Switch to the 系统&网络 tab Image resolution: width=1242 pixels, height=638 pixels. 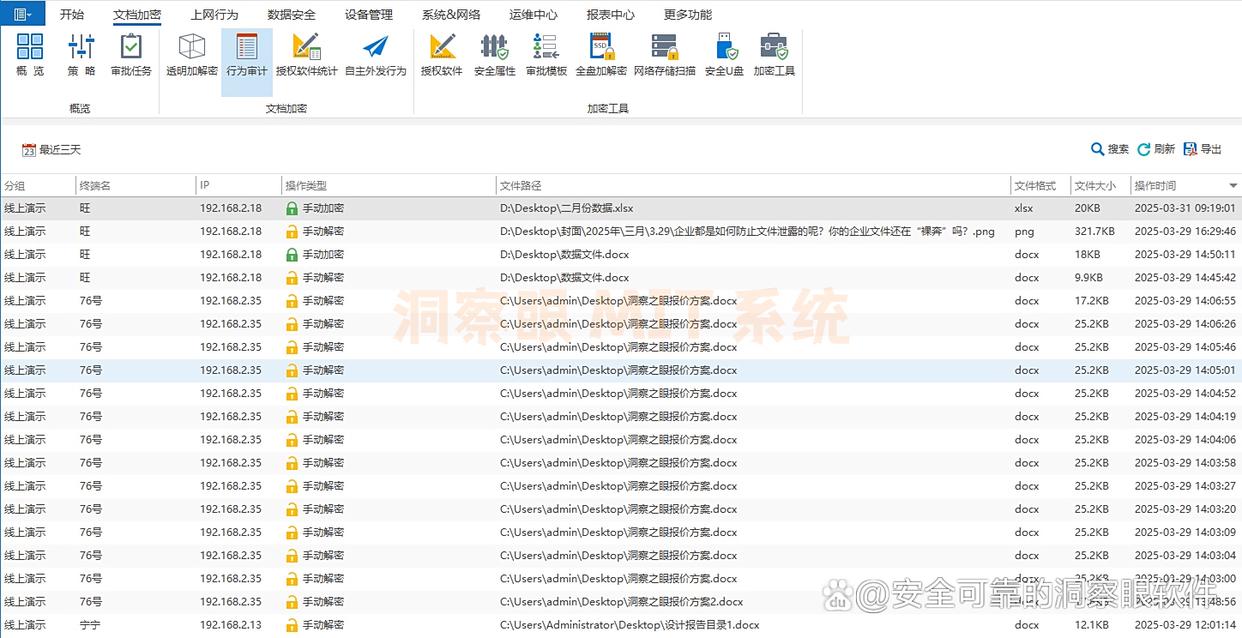click(451, 15)
